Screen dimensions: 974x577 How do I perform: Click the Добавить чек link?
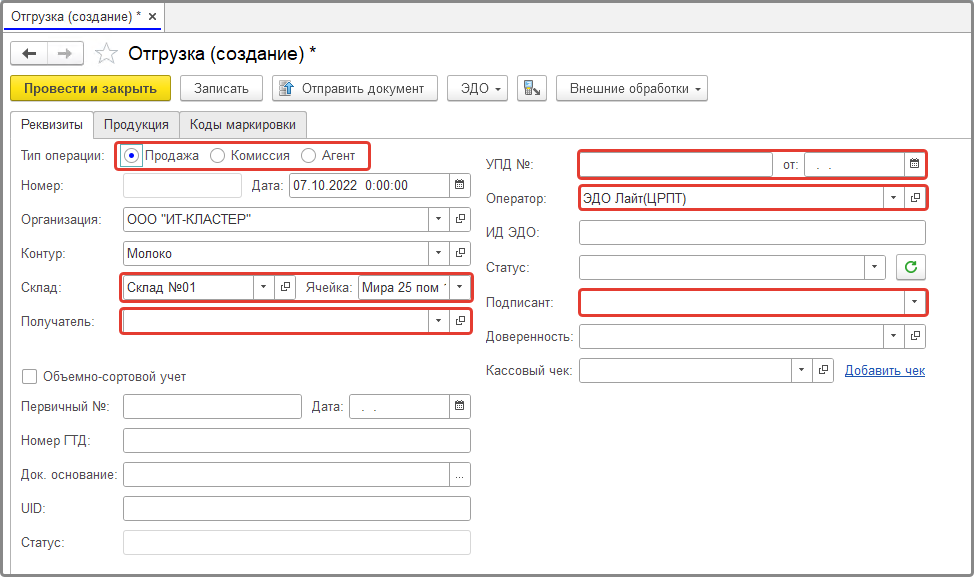point(885,371)
